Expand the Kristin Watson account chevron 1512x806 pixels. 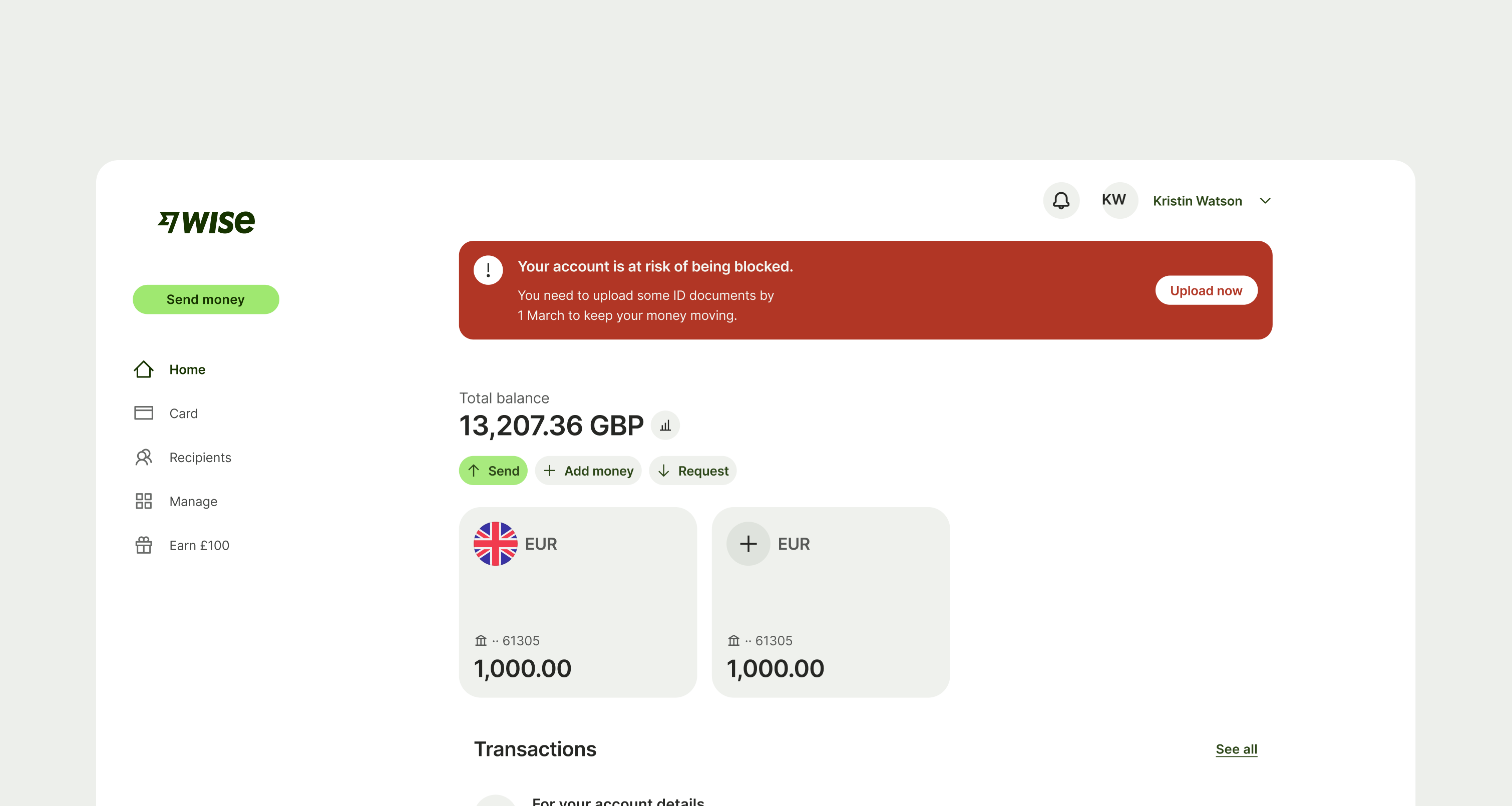[1266, 201]
